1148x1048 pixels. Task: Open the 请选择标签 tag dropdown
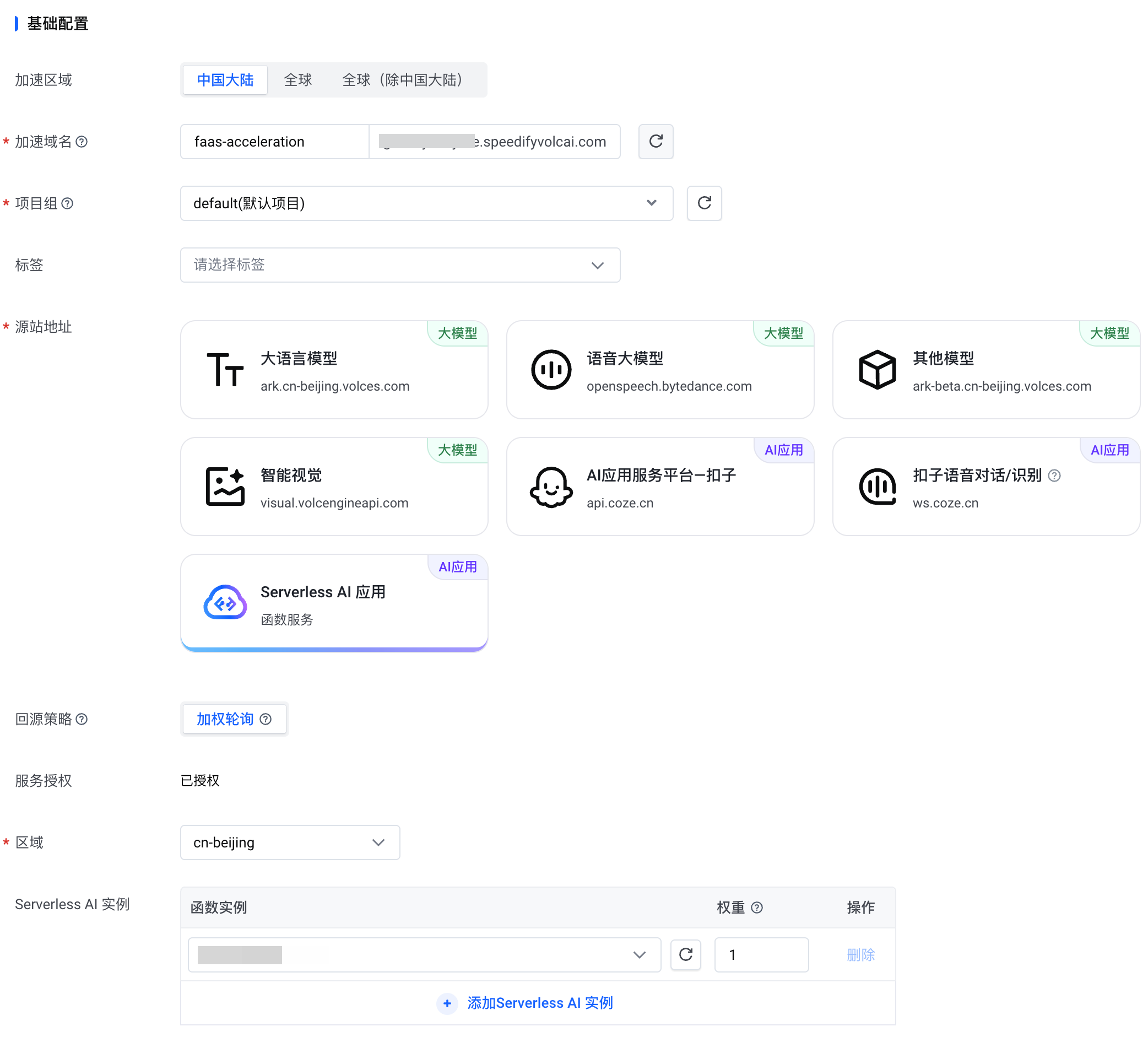[400, 265]
